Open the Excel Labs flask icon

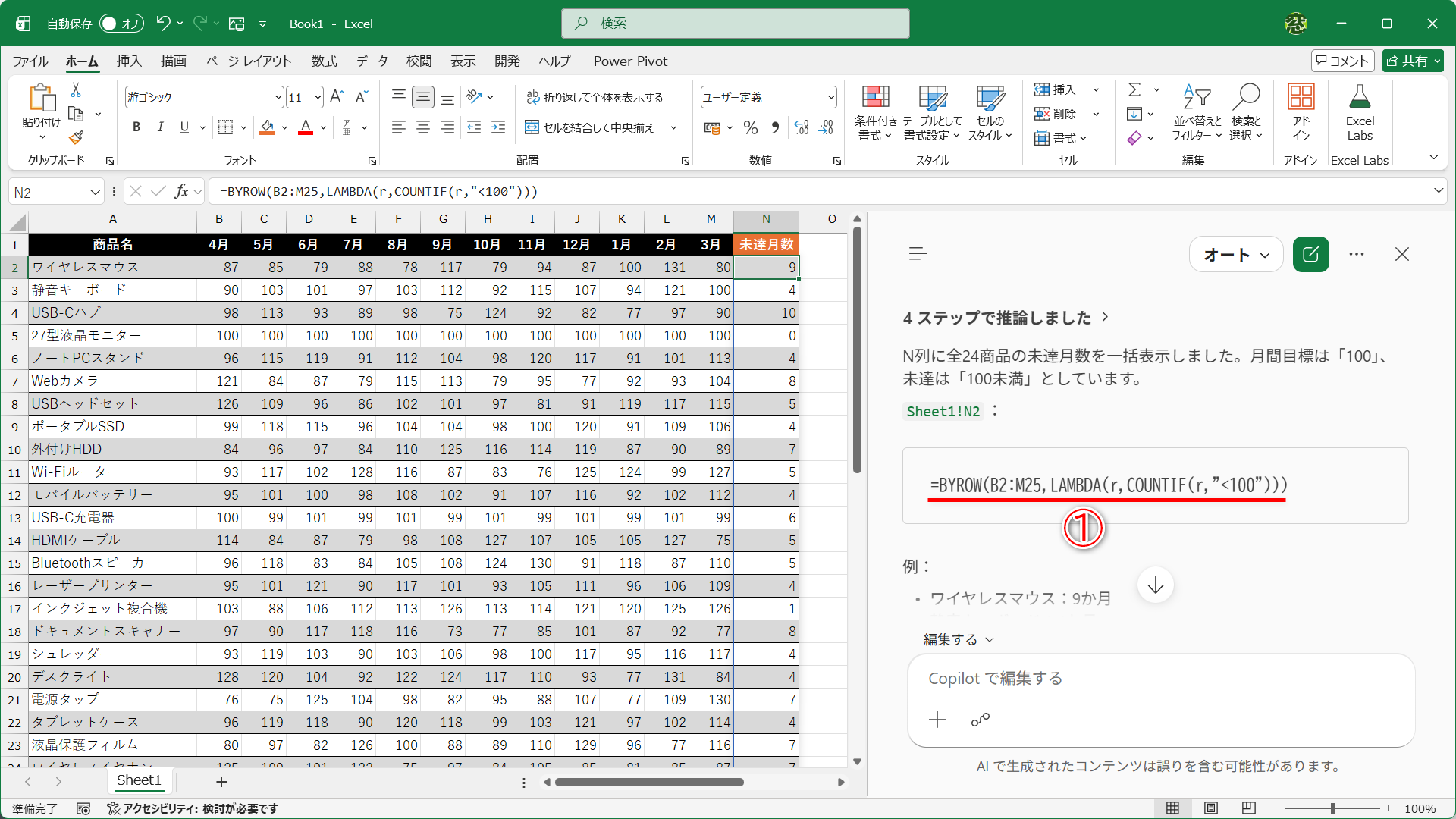(x=1360, y=114)
